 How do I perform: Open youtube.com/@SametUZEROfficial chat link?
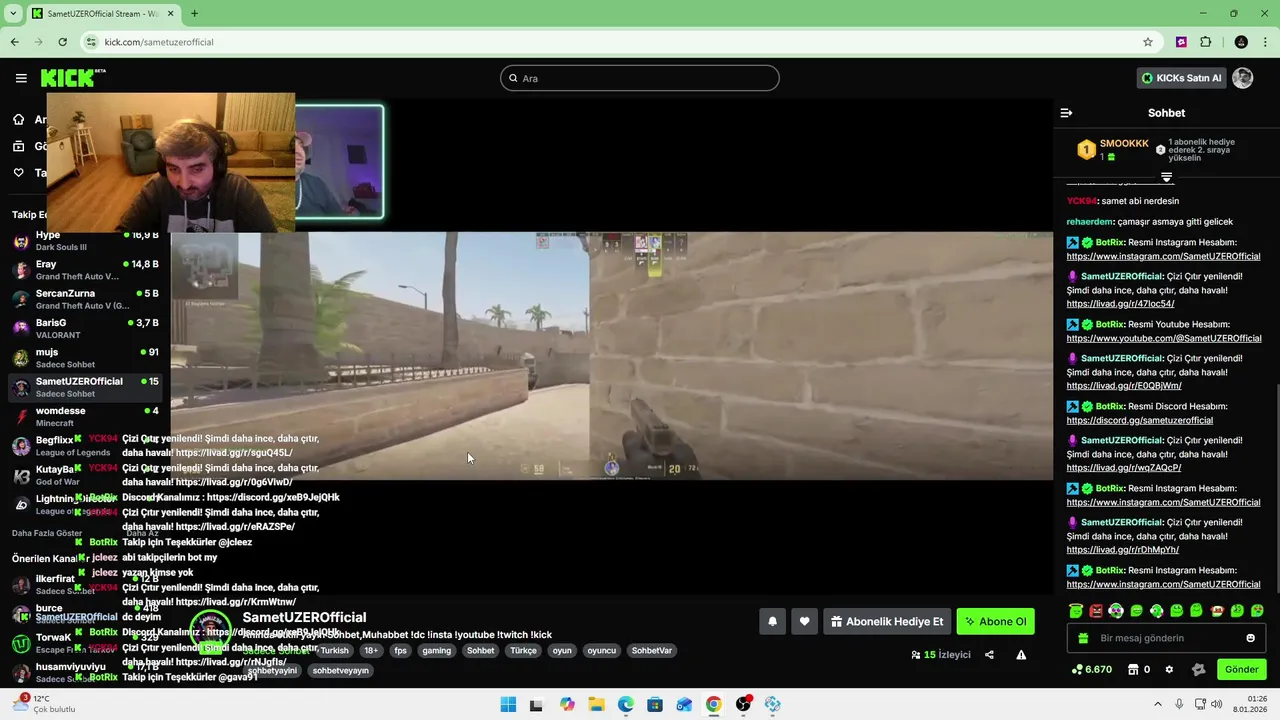click(1164, 338)
